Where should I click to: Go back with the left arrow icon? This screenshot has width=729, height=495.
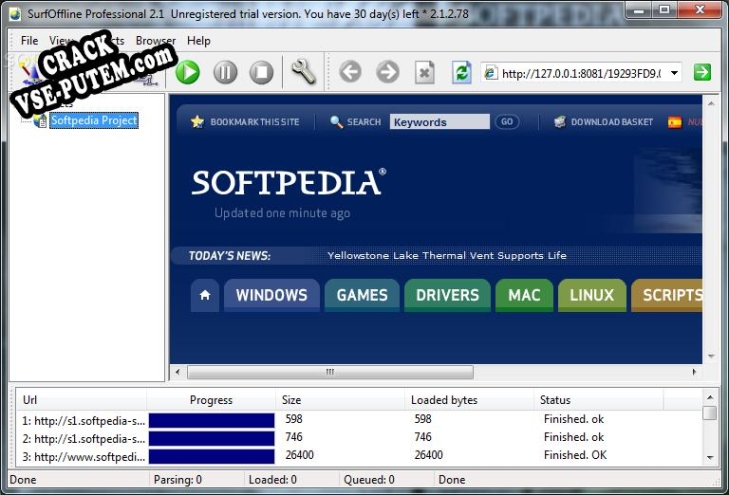[x=350, y=72]
